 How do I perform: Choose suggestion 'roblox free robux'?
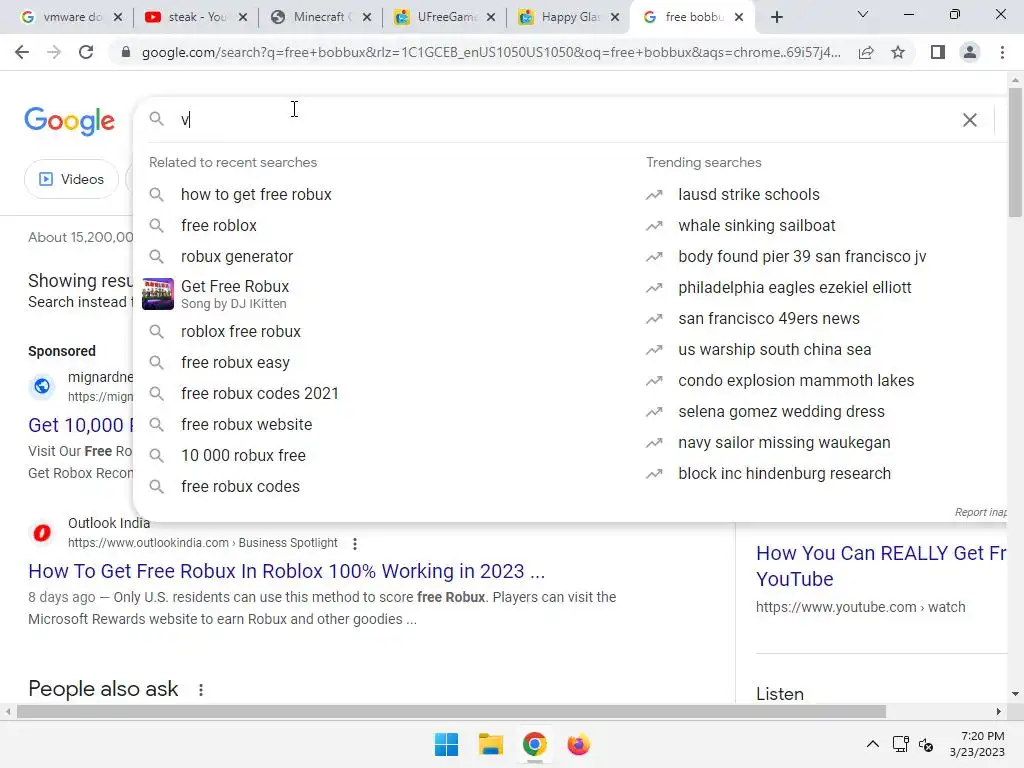[x=240, y=332]
